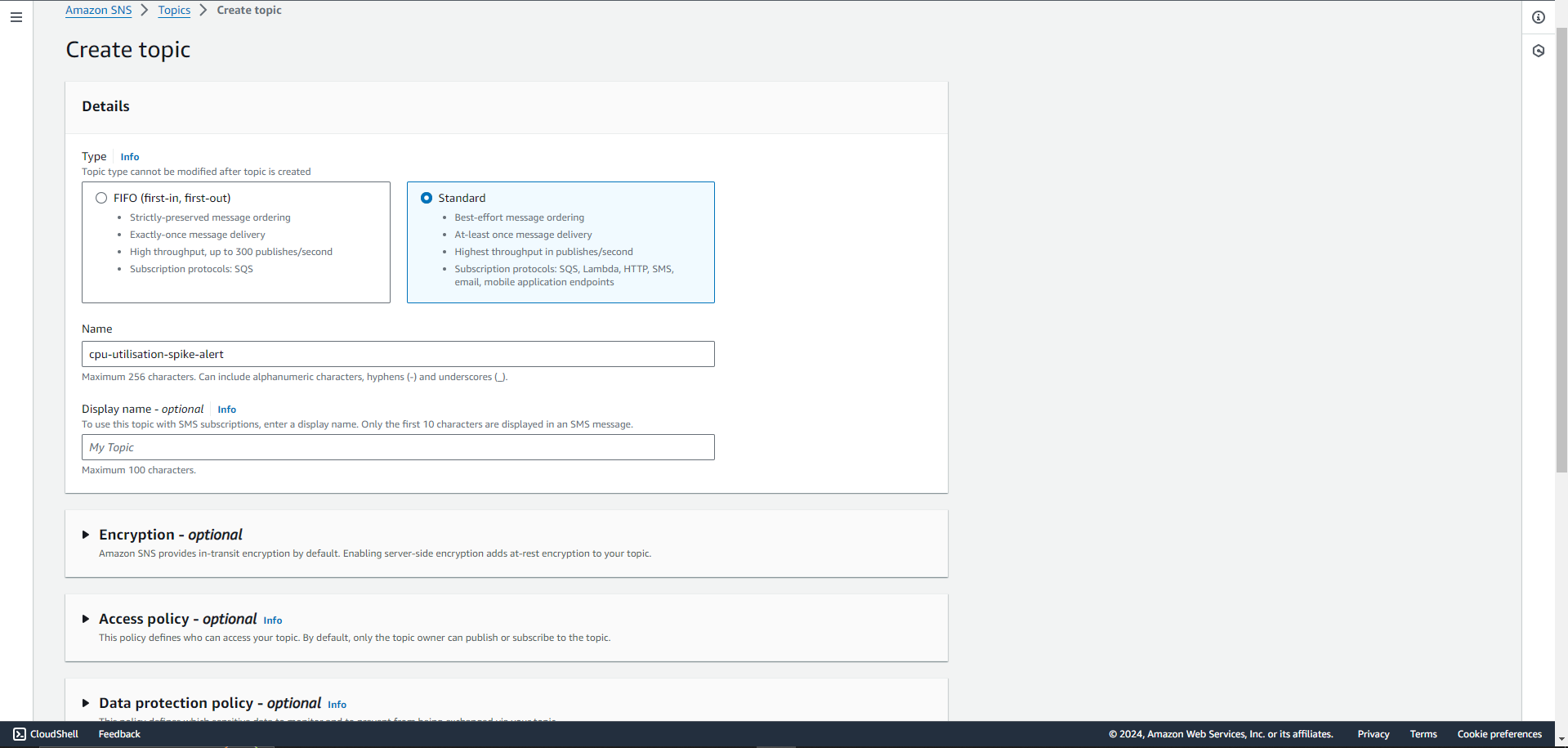1568x748 pixels.
Task: Open Info link next to Type
Action: click(130, 157)
